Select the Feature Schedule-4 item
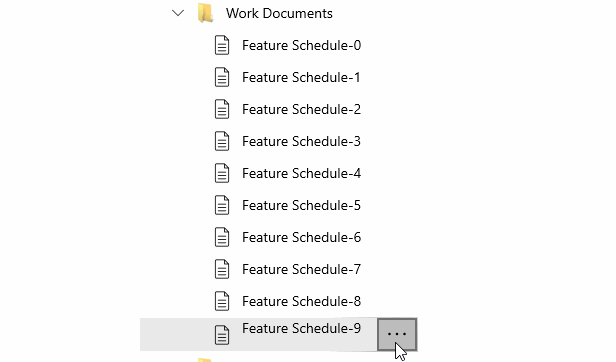The image size is (616, 362). pyautogui.click(x=301, y=173)
